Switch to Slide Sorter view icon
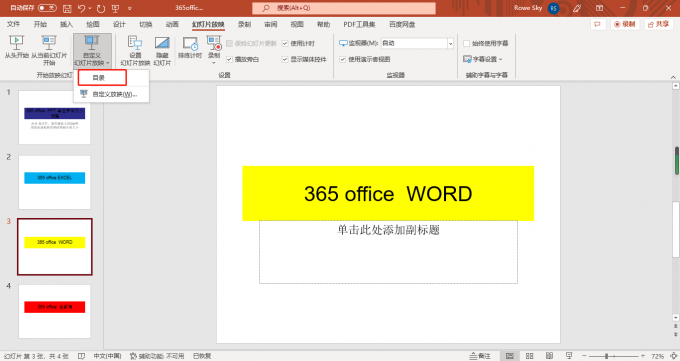 point(530,356)
